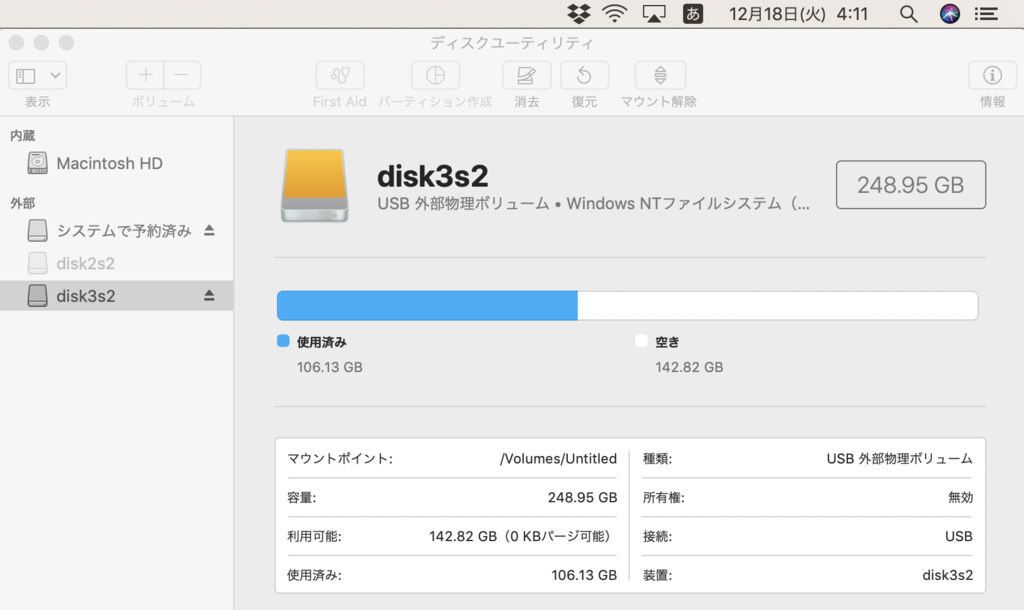Run First Aid stethoscope icon
This screenshot has width=1024, height=610.
pyautogui.click(x=340, y=76)
